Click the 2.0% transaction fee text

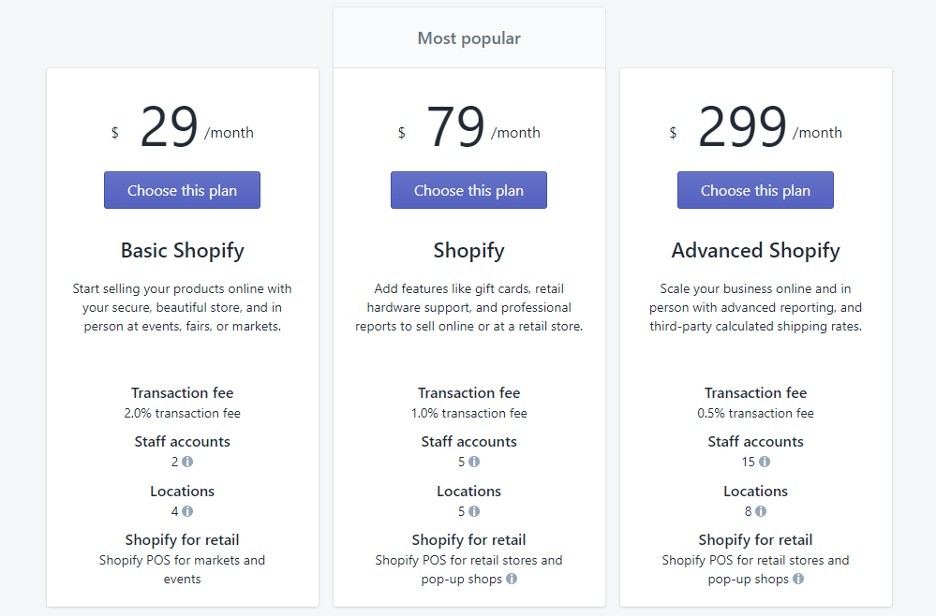coord(182,413)
